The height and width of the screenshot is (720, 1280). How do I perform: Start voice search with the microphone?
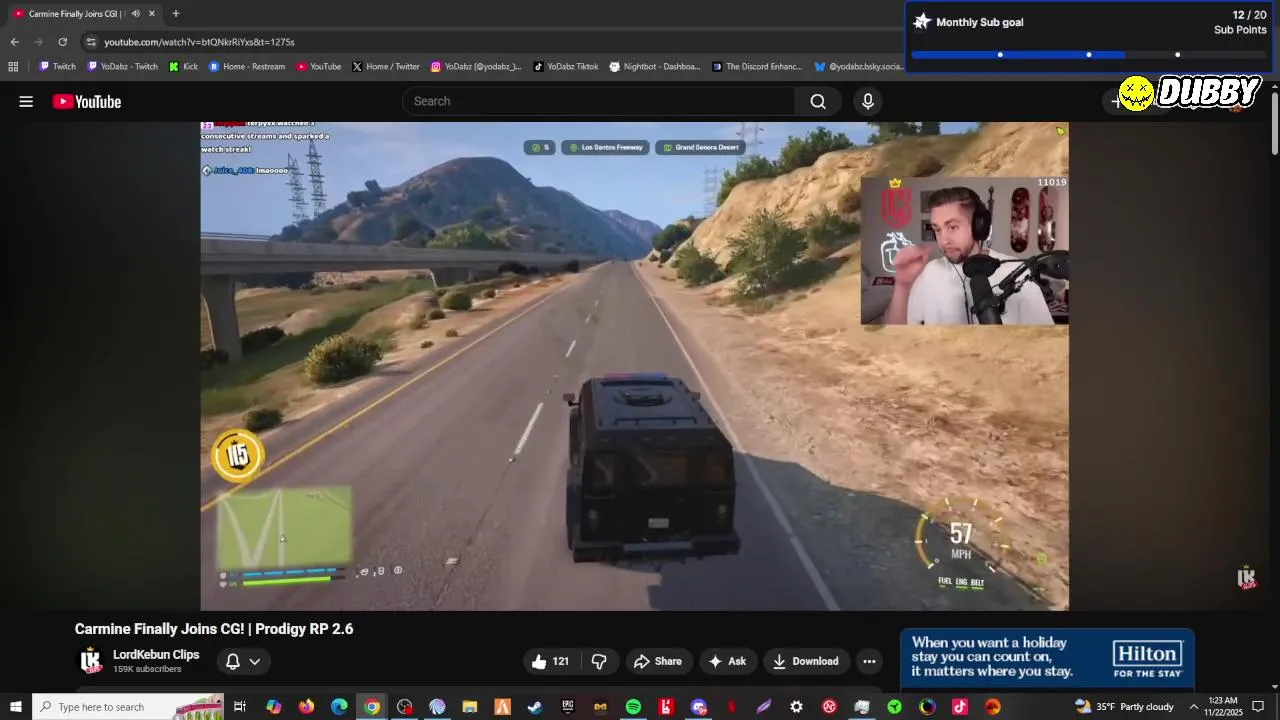click(868, 101)
